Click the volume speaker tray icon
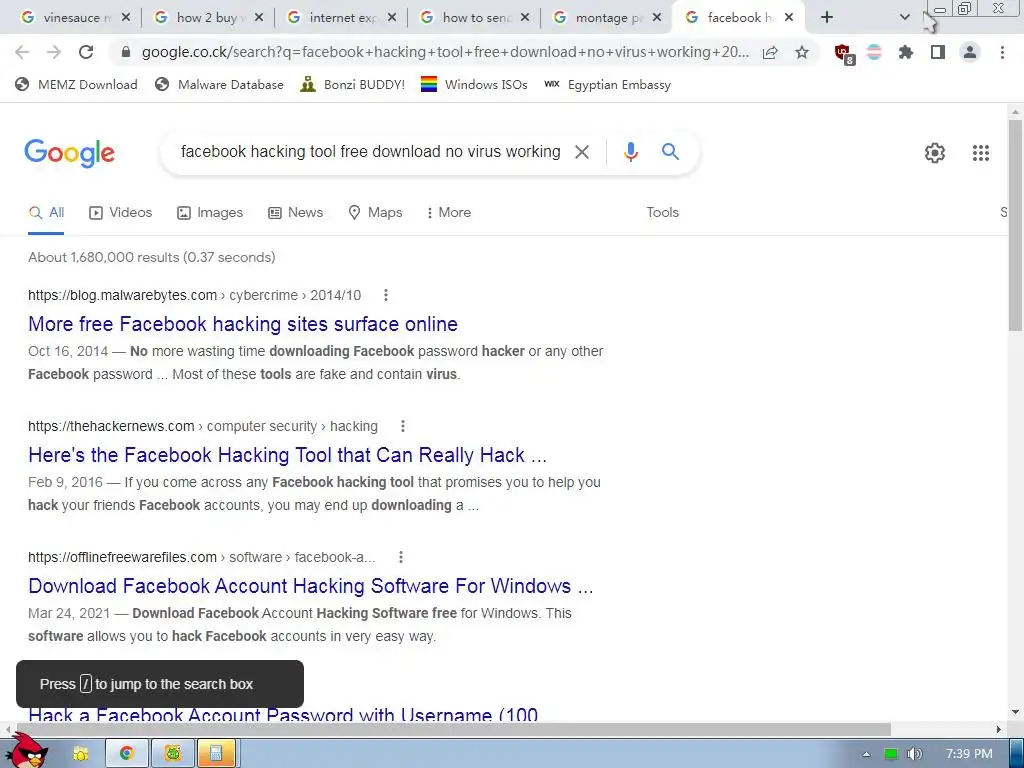The width and height of the screenshot is (1024, 768). pyautogui.click(x=914, y=754)
